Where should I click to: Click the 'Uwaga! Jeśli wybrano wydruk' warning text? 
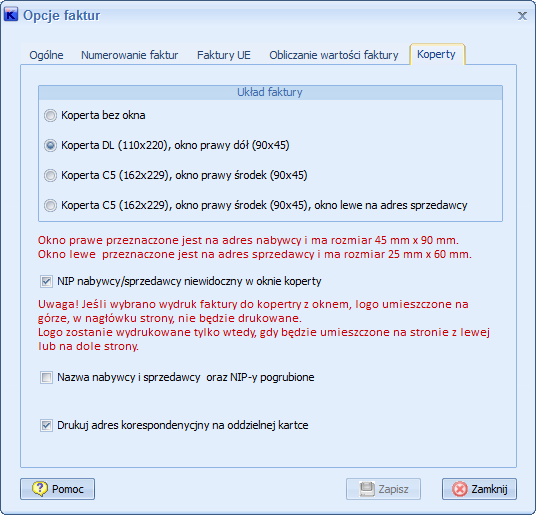pos(253,311)
